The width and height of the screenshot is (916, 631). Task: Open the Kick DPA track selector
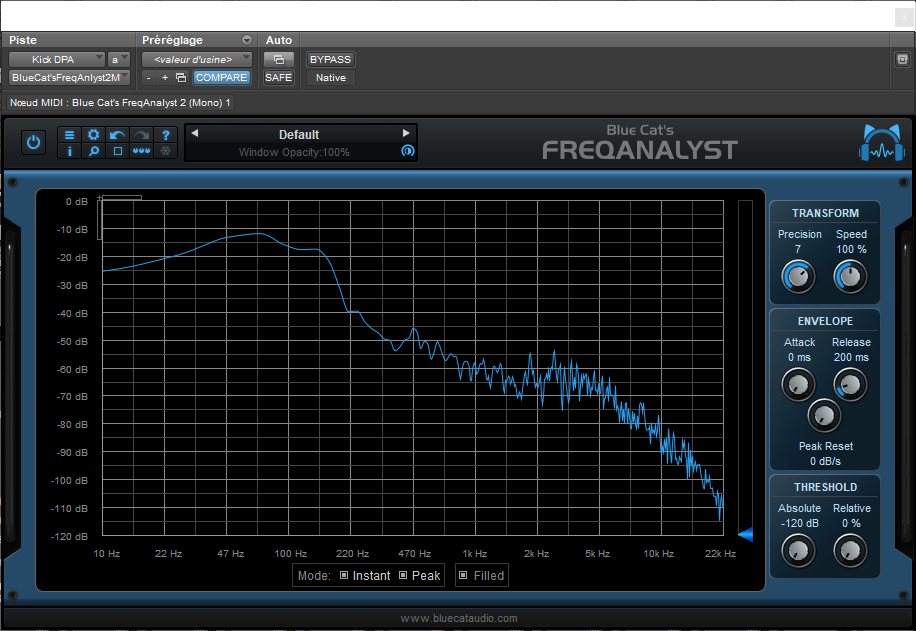coord(57,60)
